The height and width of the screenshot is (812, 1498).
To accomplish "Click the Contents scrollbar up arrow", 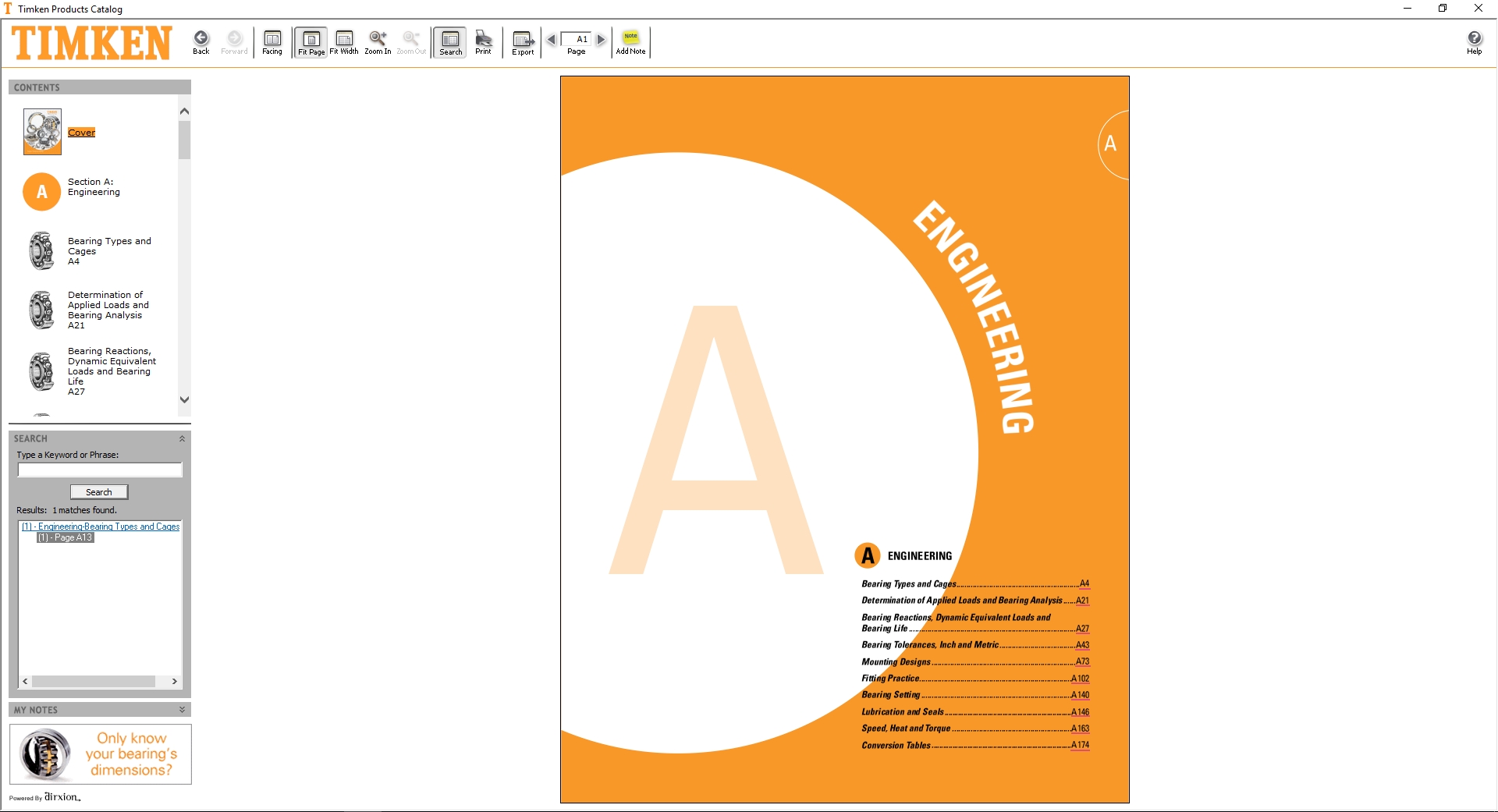I will click(184, 111).
